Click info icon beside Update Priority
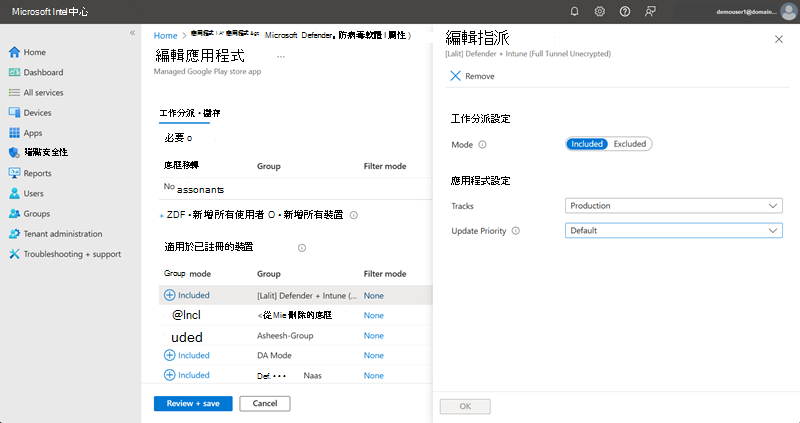Viewport: 800px width, 423px height. click(516, 231)
